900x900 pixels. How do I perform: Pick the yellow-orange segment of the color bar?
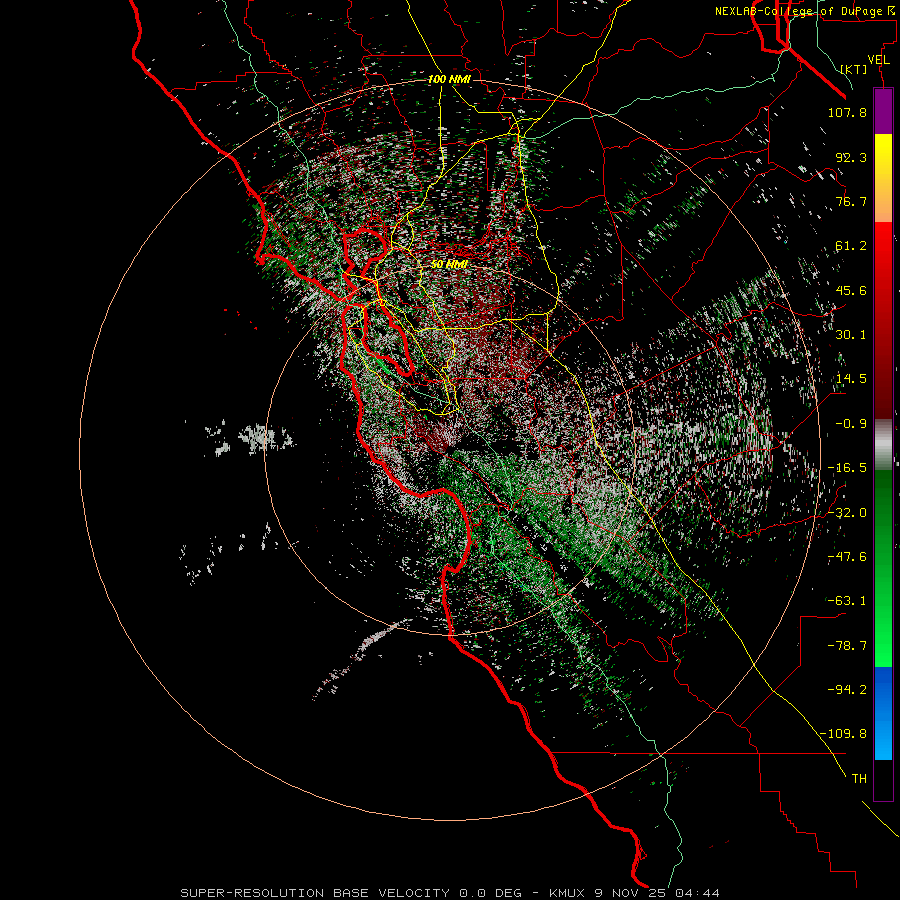point(883,178)
